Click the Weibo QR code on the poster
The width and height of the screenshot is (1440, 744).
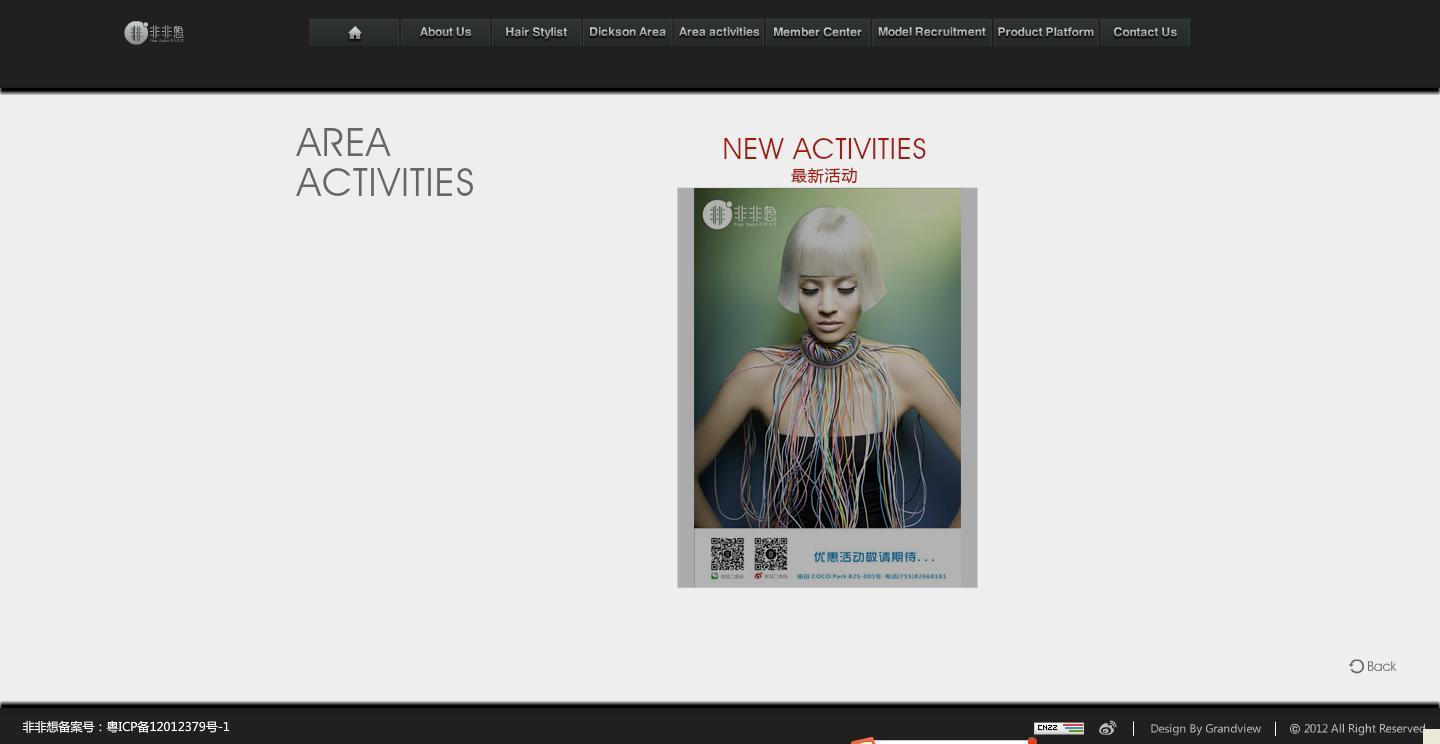(x=770, y=554)
